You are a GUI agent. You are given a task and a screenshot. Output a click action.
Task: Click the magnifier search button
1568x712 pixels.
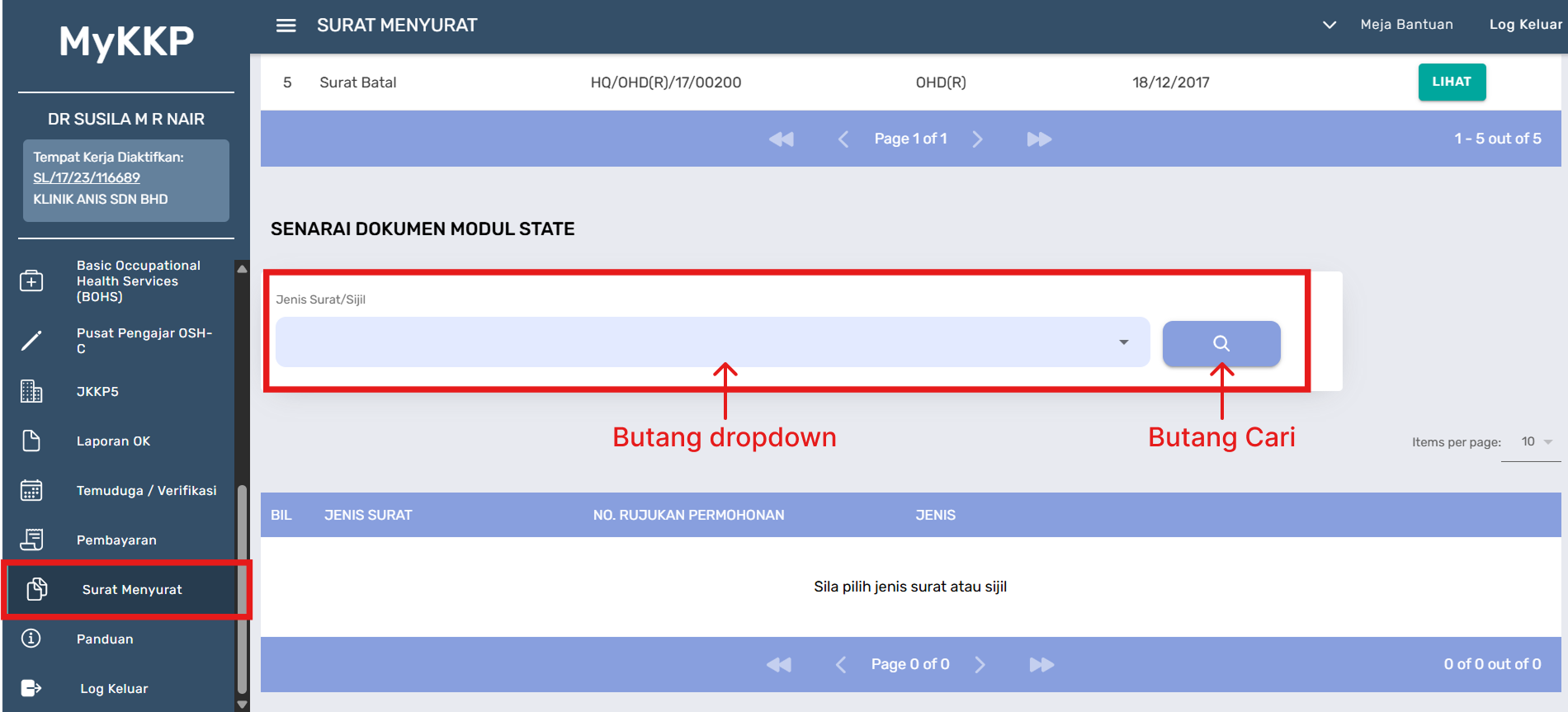[x=1221, y=343]
